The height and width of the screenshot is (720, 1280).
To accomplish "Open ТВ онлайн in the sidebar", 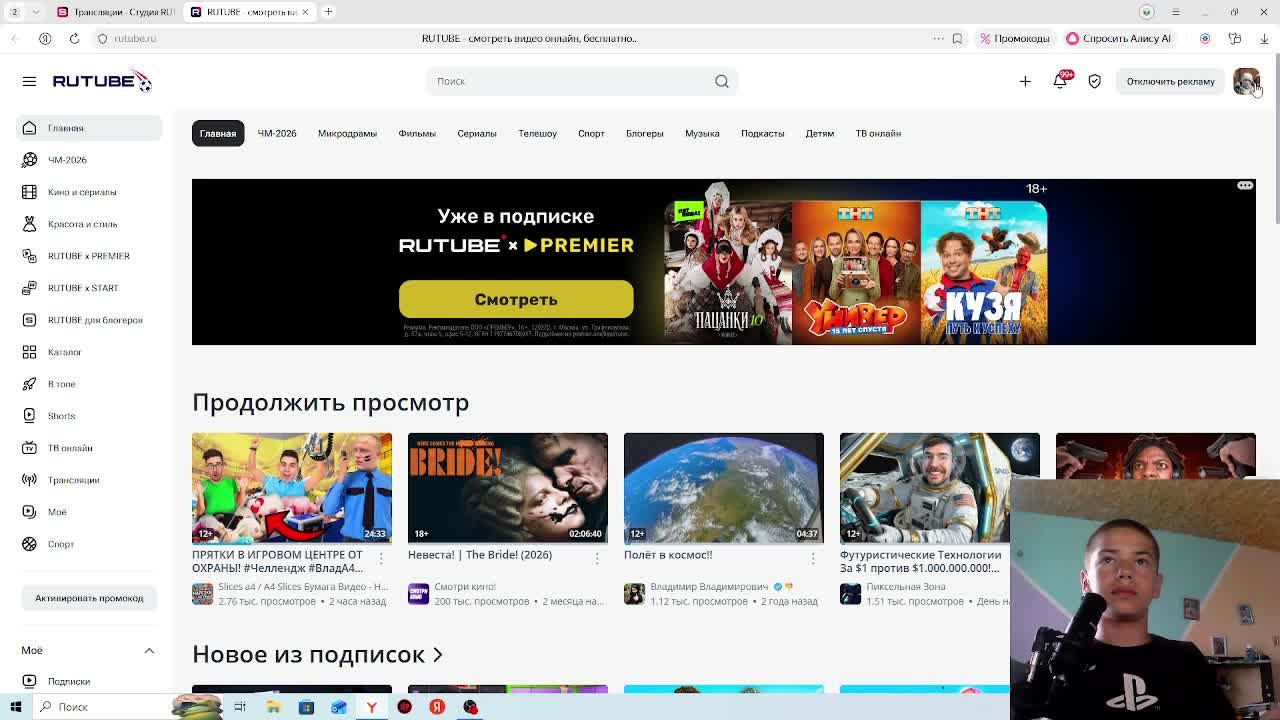I will (x=89, y=448).
